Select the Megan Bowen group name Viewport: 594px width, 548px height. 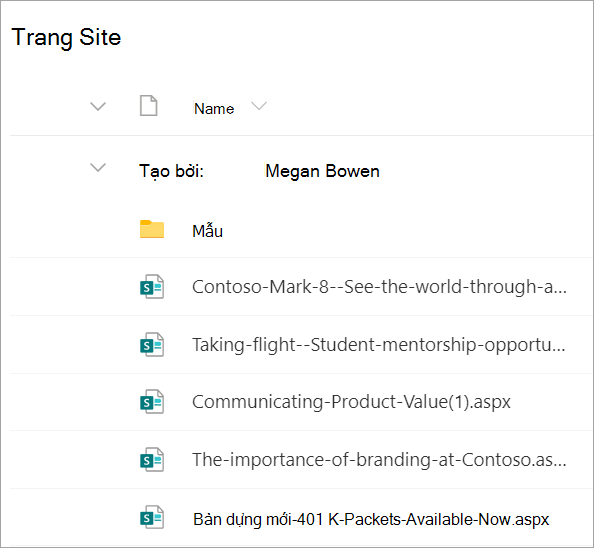[x=322, y=171]
